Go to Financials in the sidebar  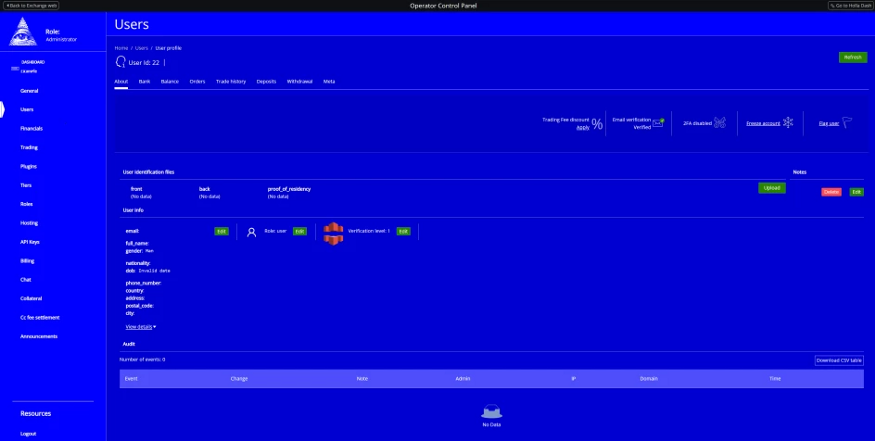coord(32,129)
